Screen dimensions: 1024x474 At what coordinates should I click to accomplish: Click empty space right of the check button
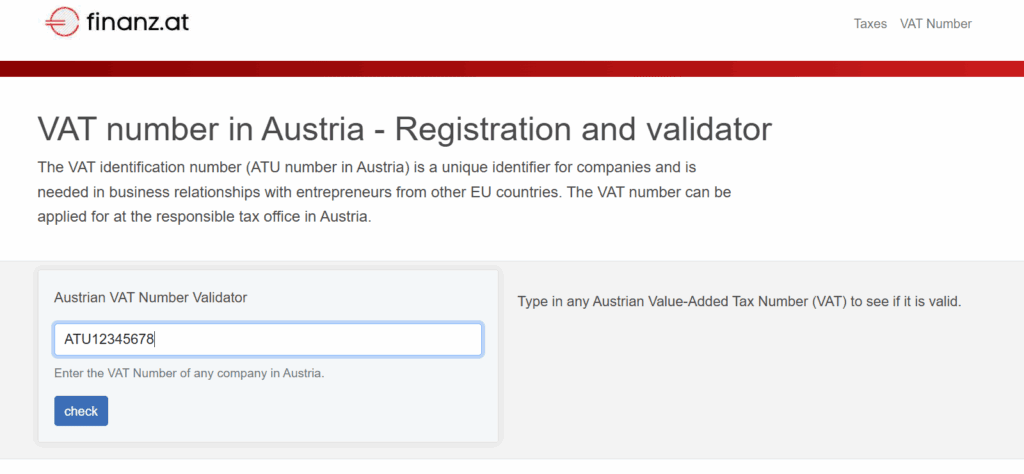pos(300,411)
